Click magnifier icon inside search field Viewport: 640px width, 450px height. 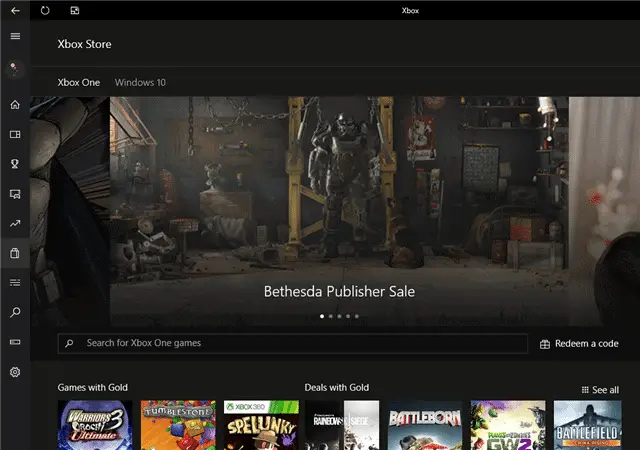click(69, 343)
